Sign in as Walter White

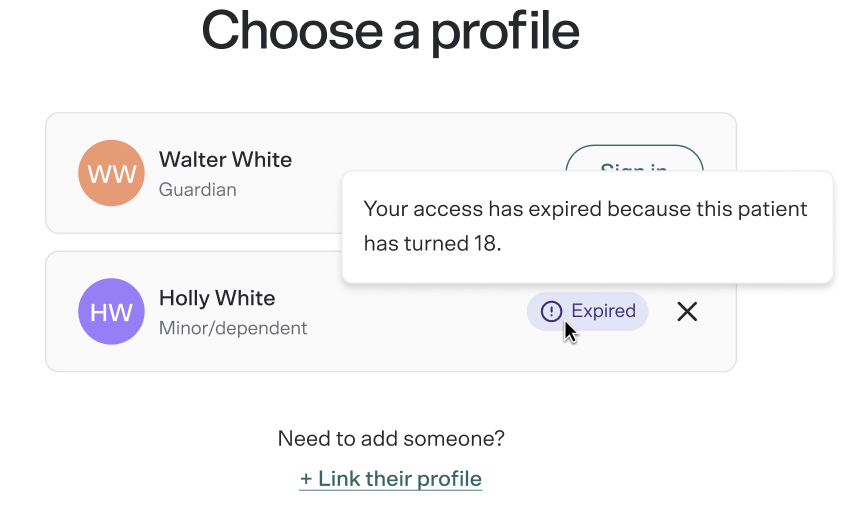click(634, 159)
